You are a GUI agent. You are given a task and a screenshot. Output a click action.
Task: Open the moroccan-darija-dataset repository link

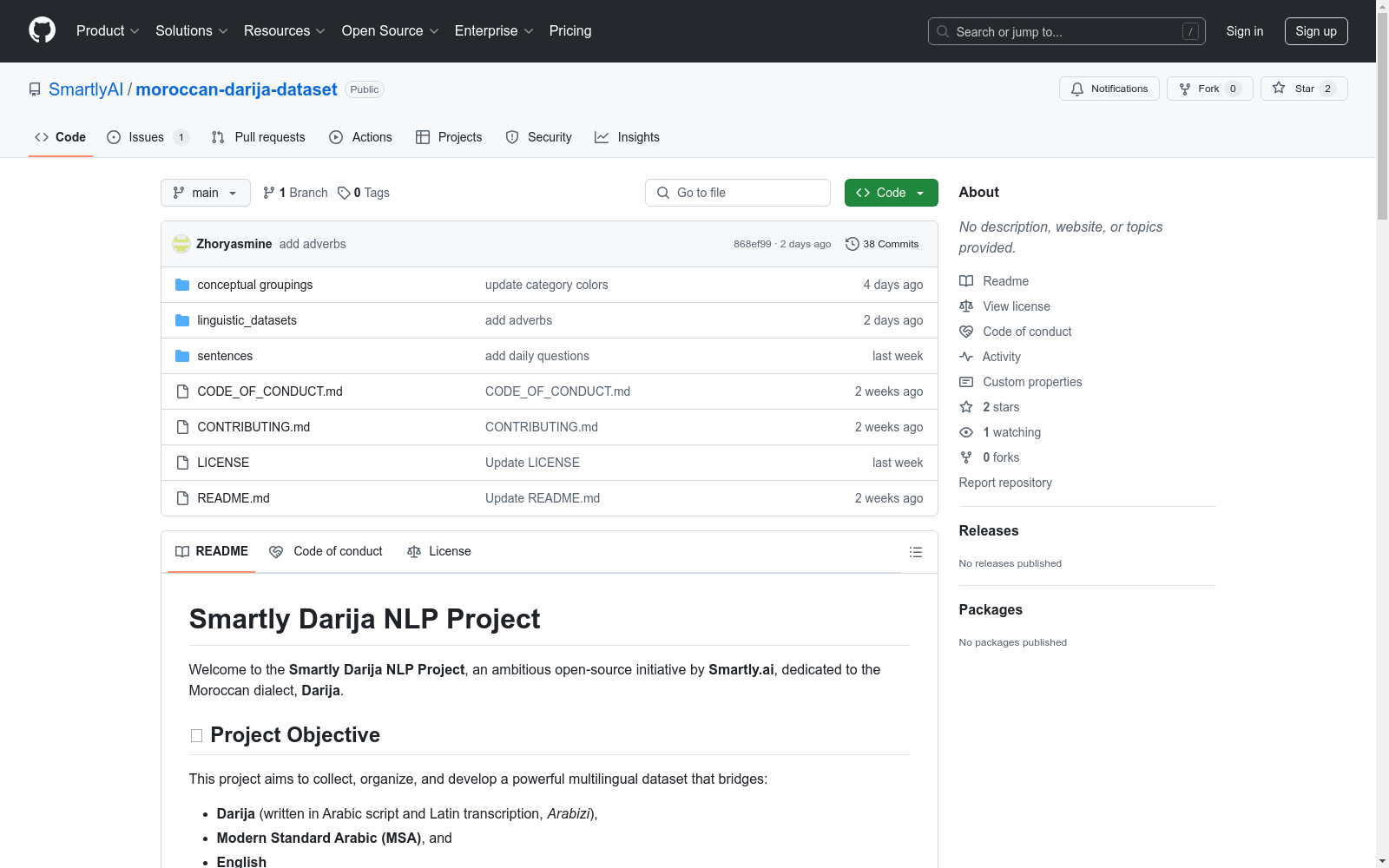click(x=236, y=89)
